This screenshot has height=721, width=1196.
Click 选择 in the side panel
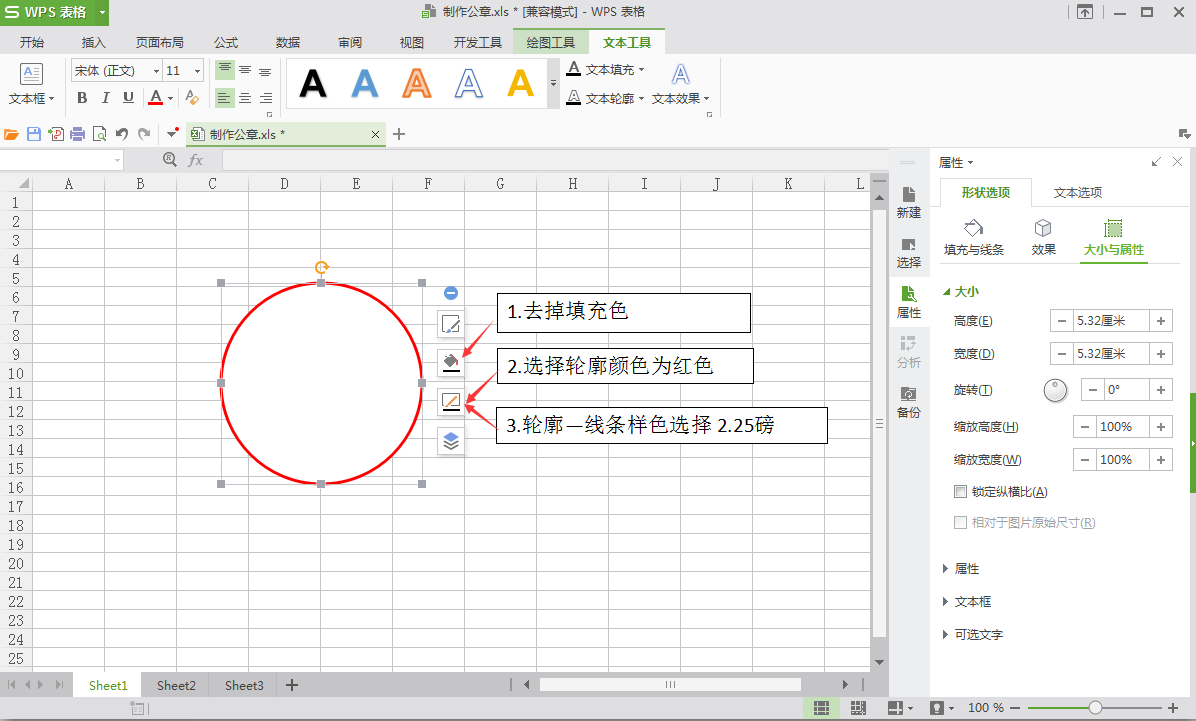[908, 253]
